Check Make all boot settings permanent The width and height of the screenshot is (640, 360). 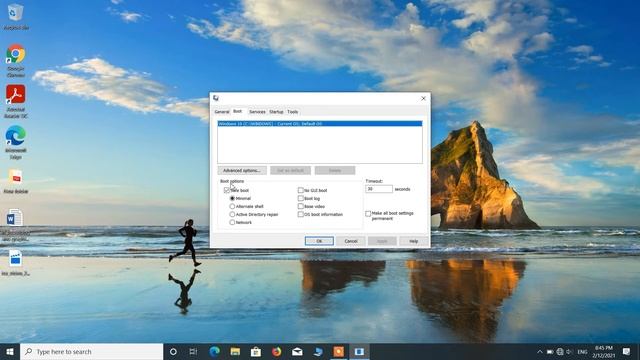[x=368, y=213]
